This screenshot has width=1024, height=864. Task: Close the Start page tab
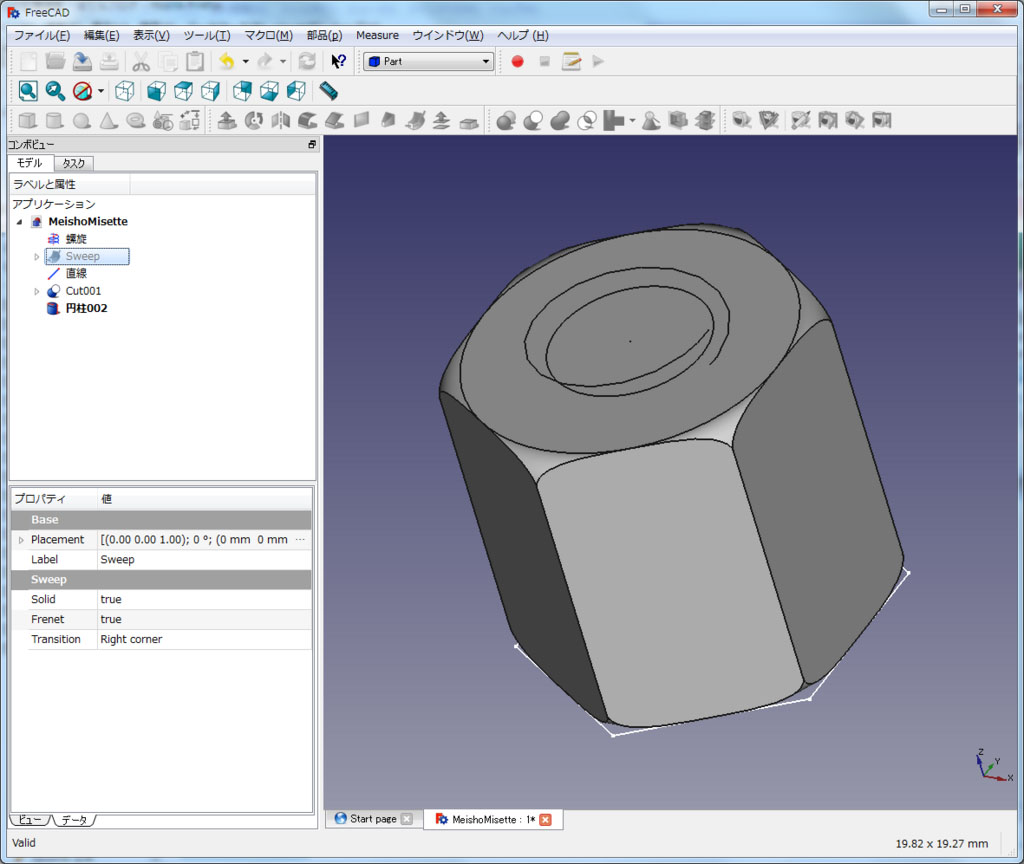[x=407, y=819]
